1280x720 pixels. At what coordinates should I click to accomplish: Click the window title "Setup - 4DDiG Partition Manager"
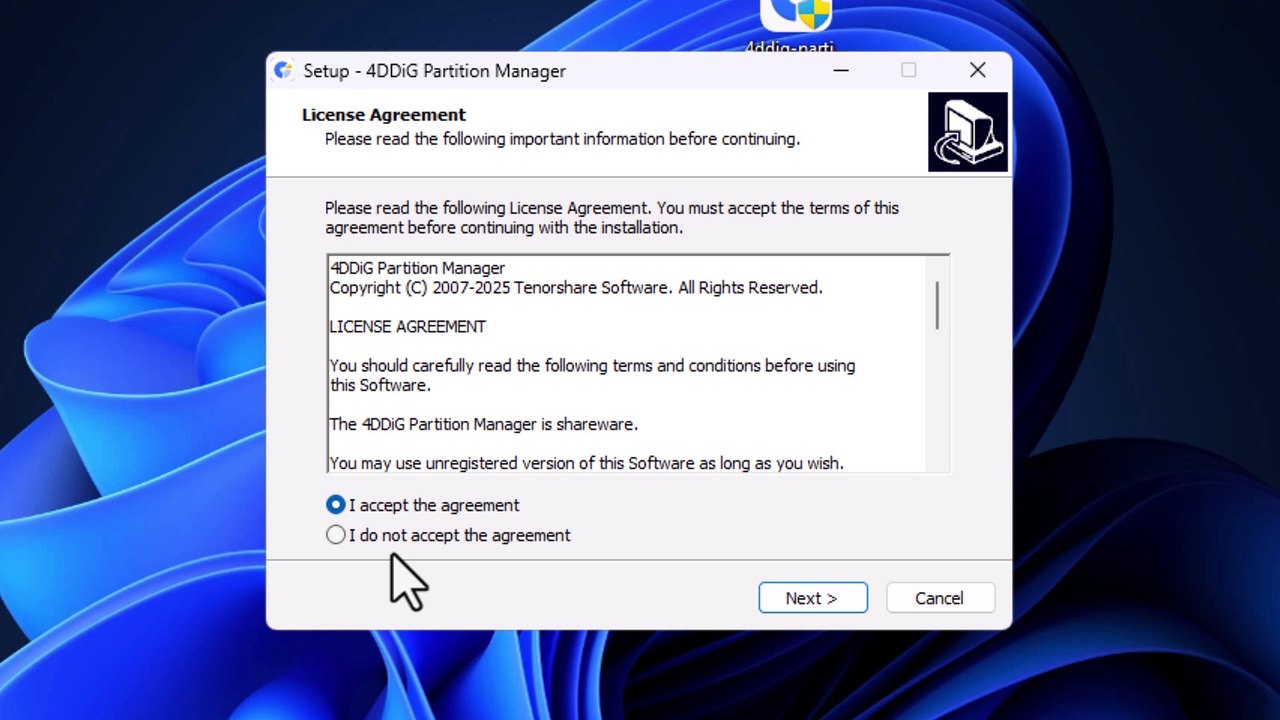coord(435,71)
